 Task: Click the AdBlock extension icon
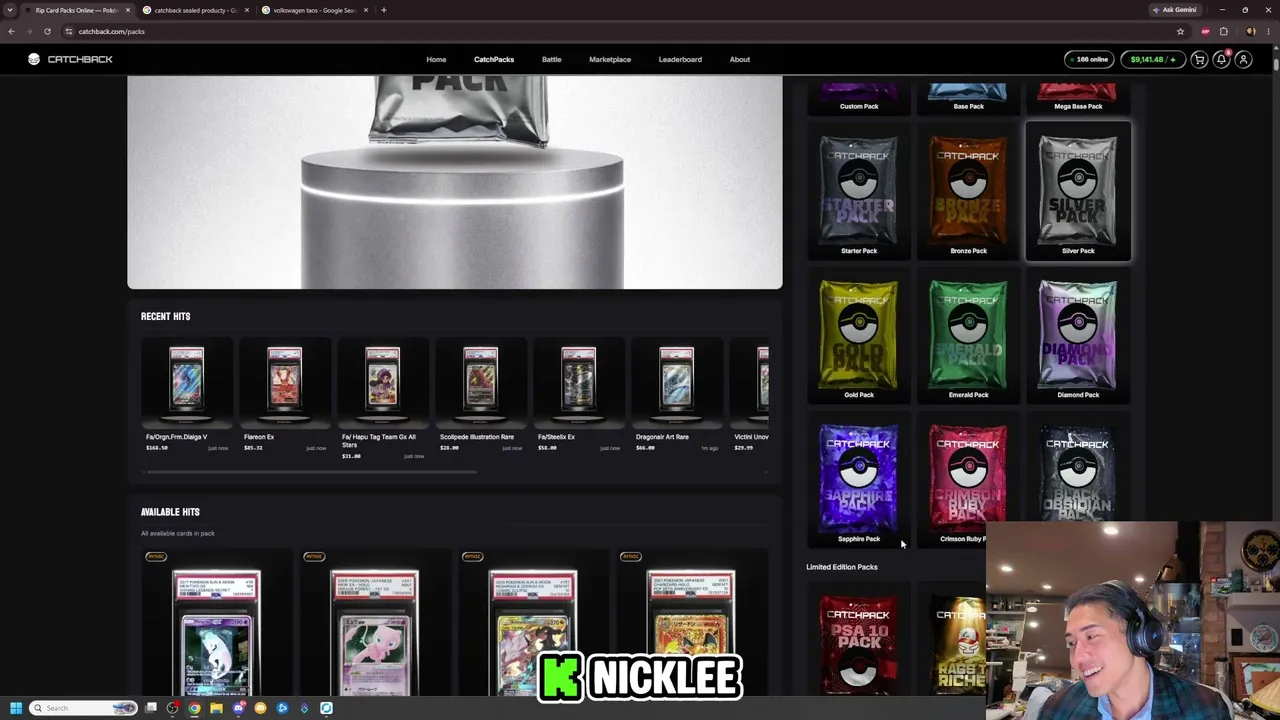pos(1205,31)
